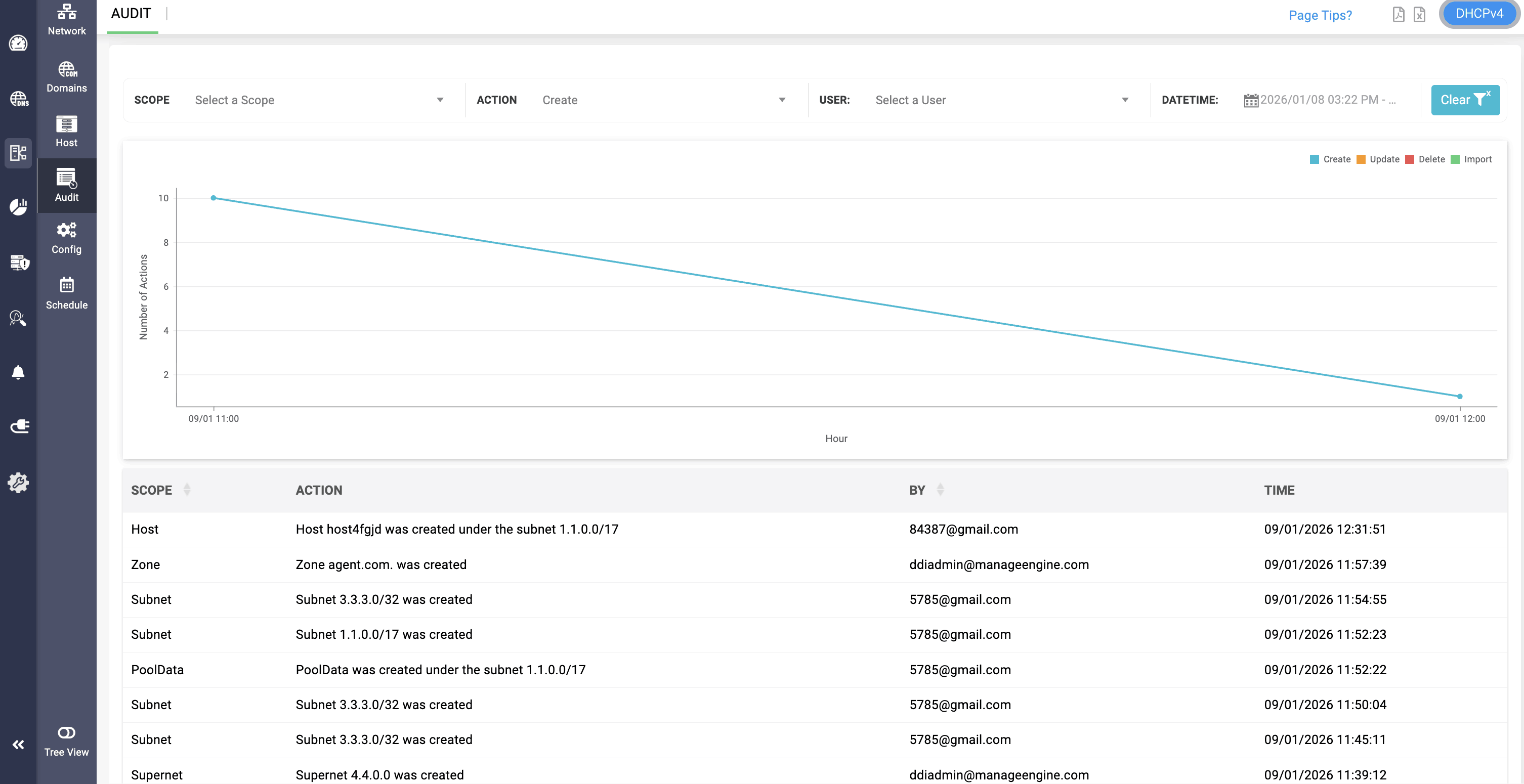Click the Update orange legend swatch
Screen dimensions: 1524x784
coord(1361,159)
